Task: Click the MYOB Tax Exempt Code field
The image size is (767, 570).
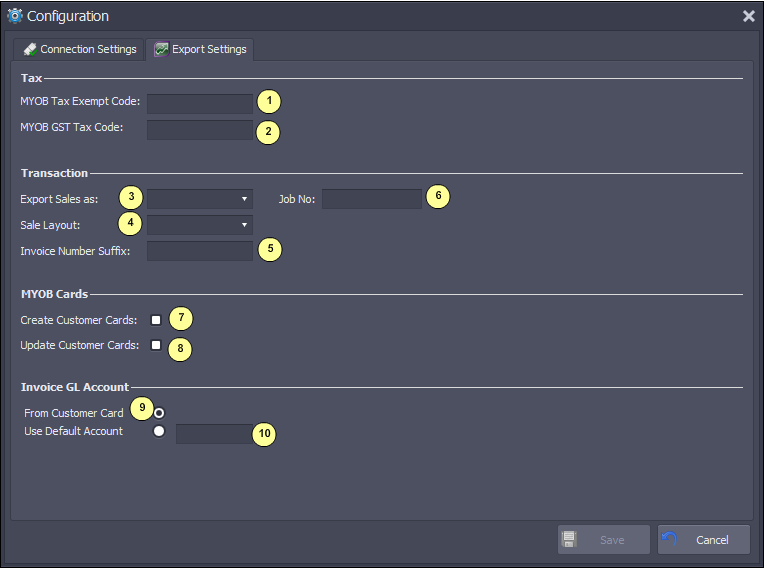Action: 200,104
